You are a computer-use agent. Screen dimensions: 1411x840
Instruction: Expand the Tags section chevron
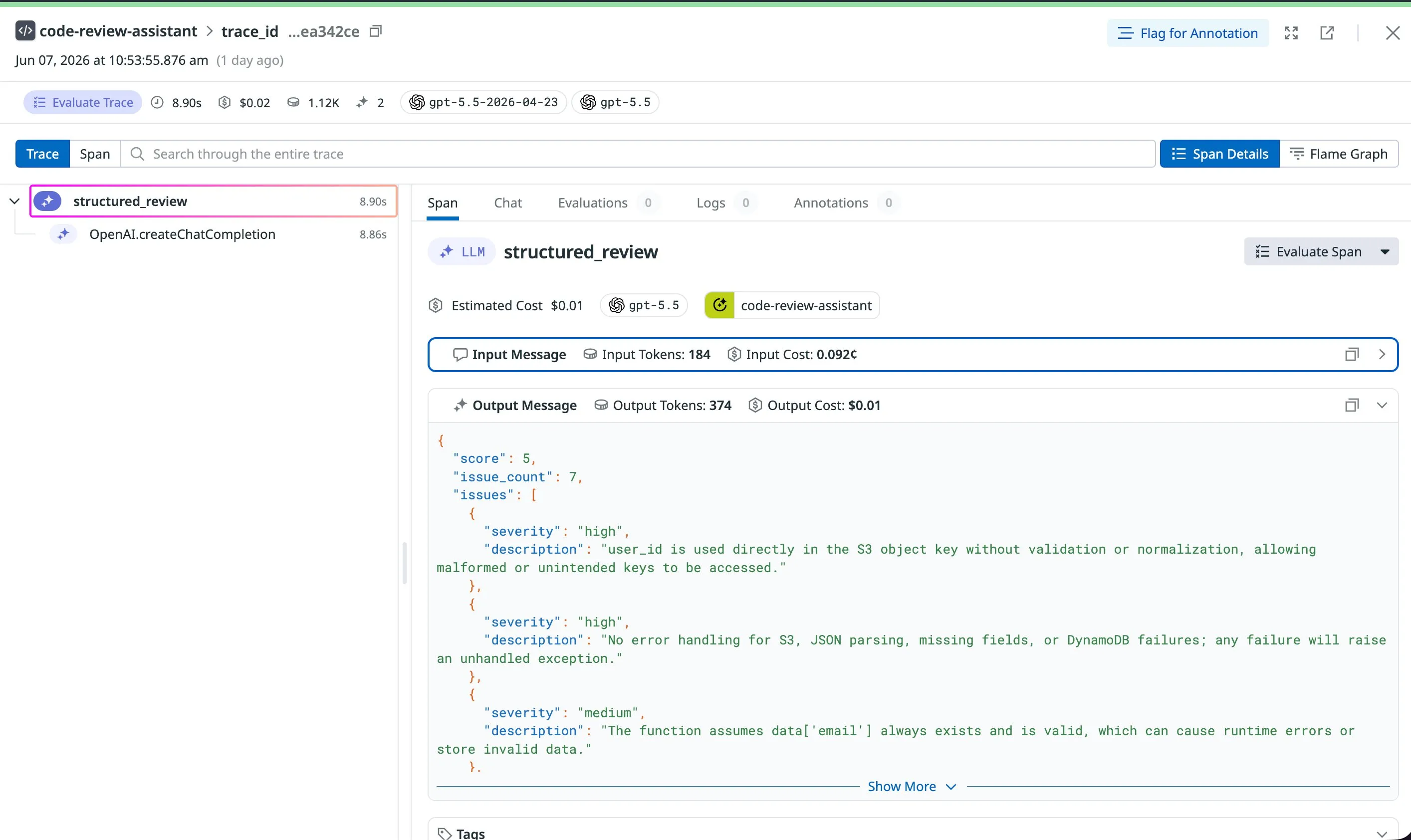coord(1382,834)
